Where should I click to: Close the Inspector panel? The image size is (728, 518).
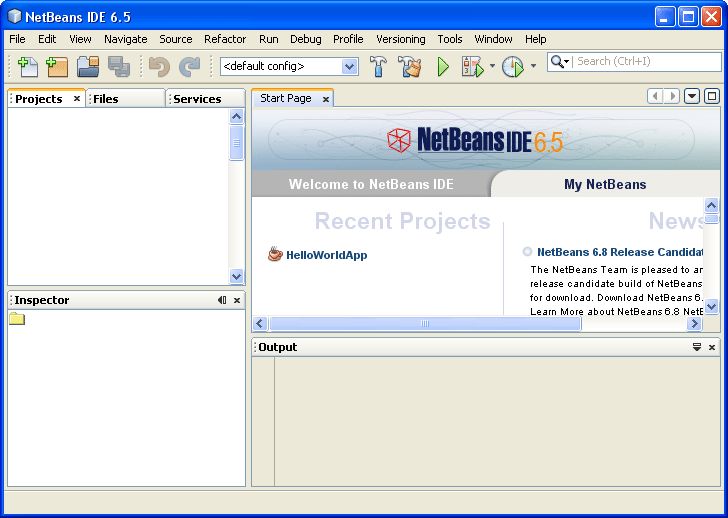pyautogui.click(x=237, y=300)
